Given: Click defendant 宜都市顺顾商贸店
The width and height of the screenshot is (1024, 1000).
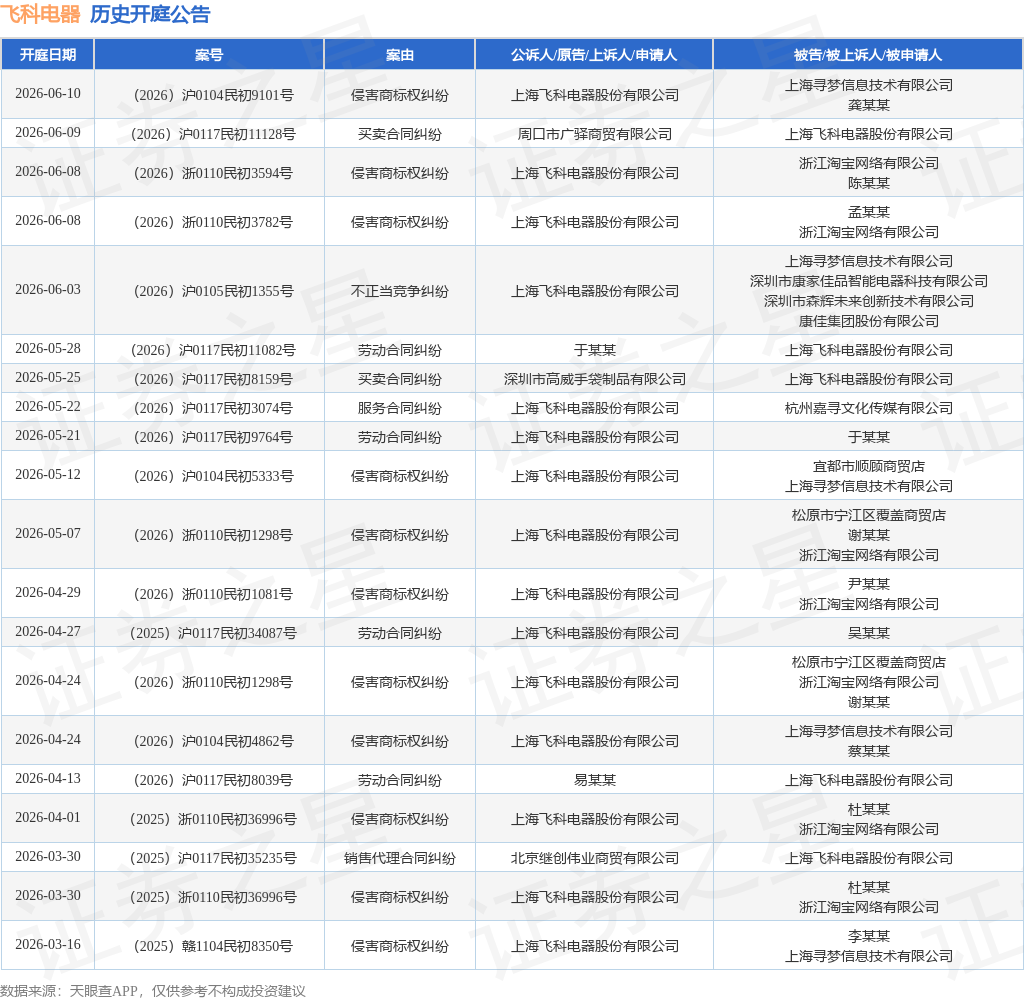Looking at the screenshot, I should [869, 466].
